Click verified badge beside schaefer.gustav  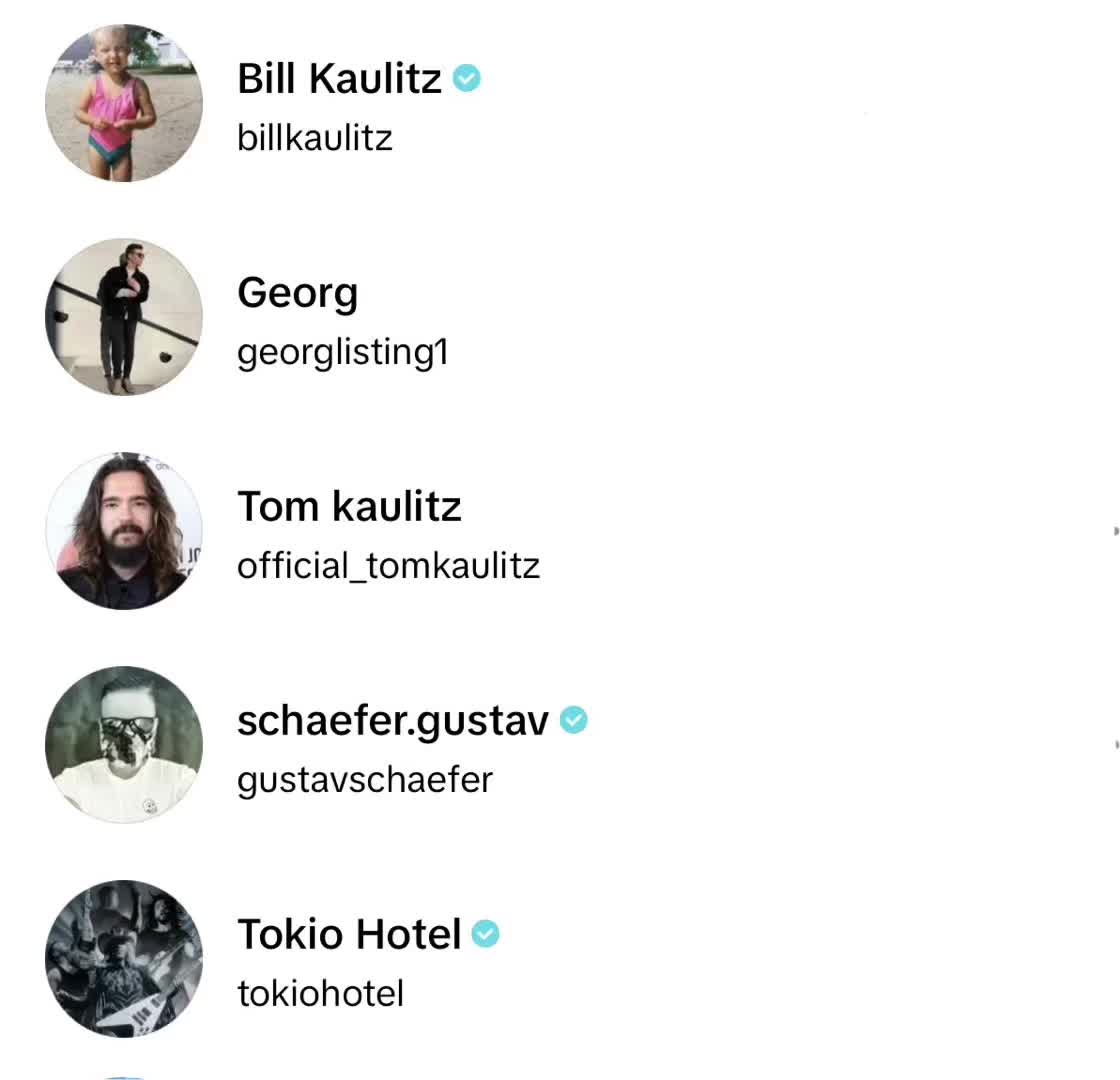click(x=574, y=720)
